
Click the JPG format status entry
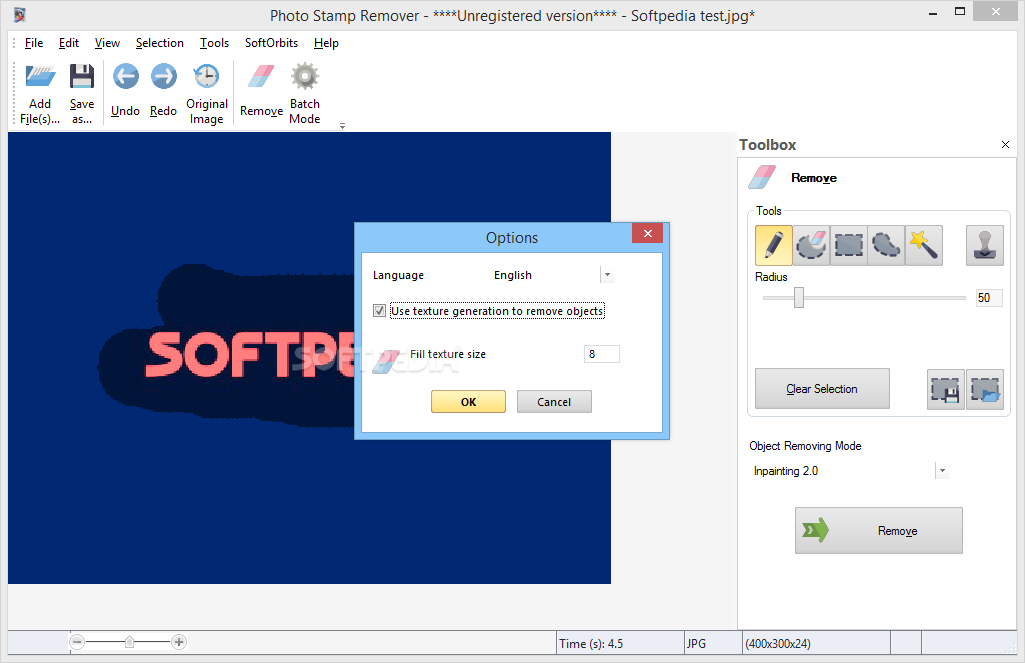(696, 643)
